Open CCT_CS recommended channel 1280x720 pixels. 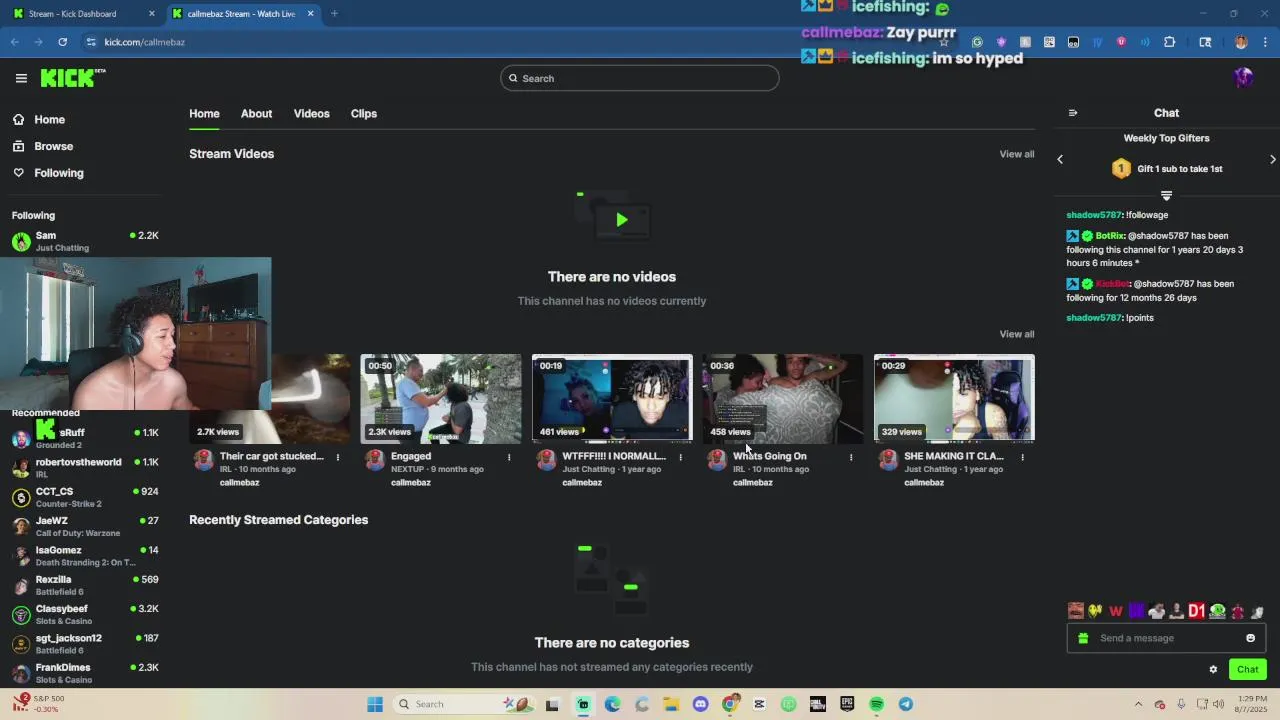(85, 497)
